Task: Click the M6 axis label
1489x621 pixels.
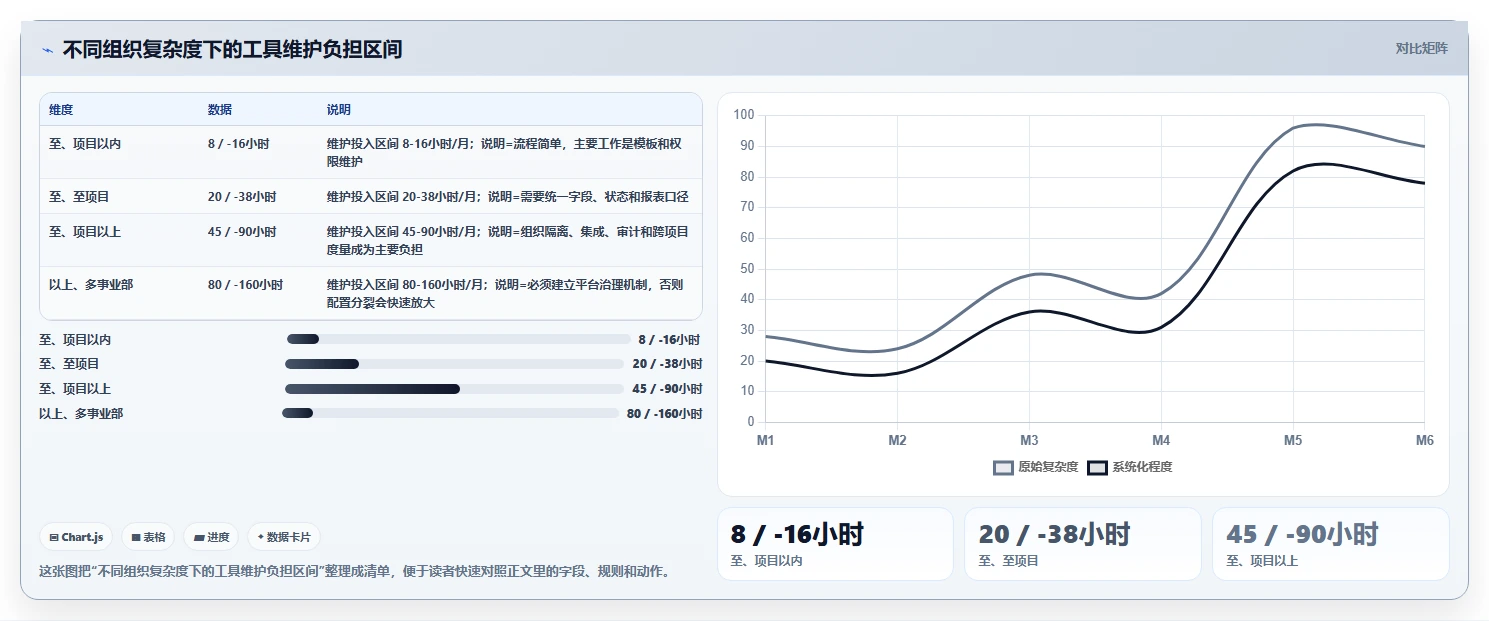Action: pos(1424,440)
